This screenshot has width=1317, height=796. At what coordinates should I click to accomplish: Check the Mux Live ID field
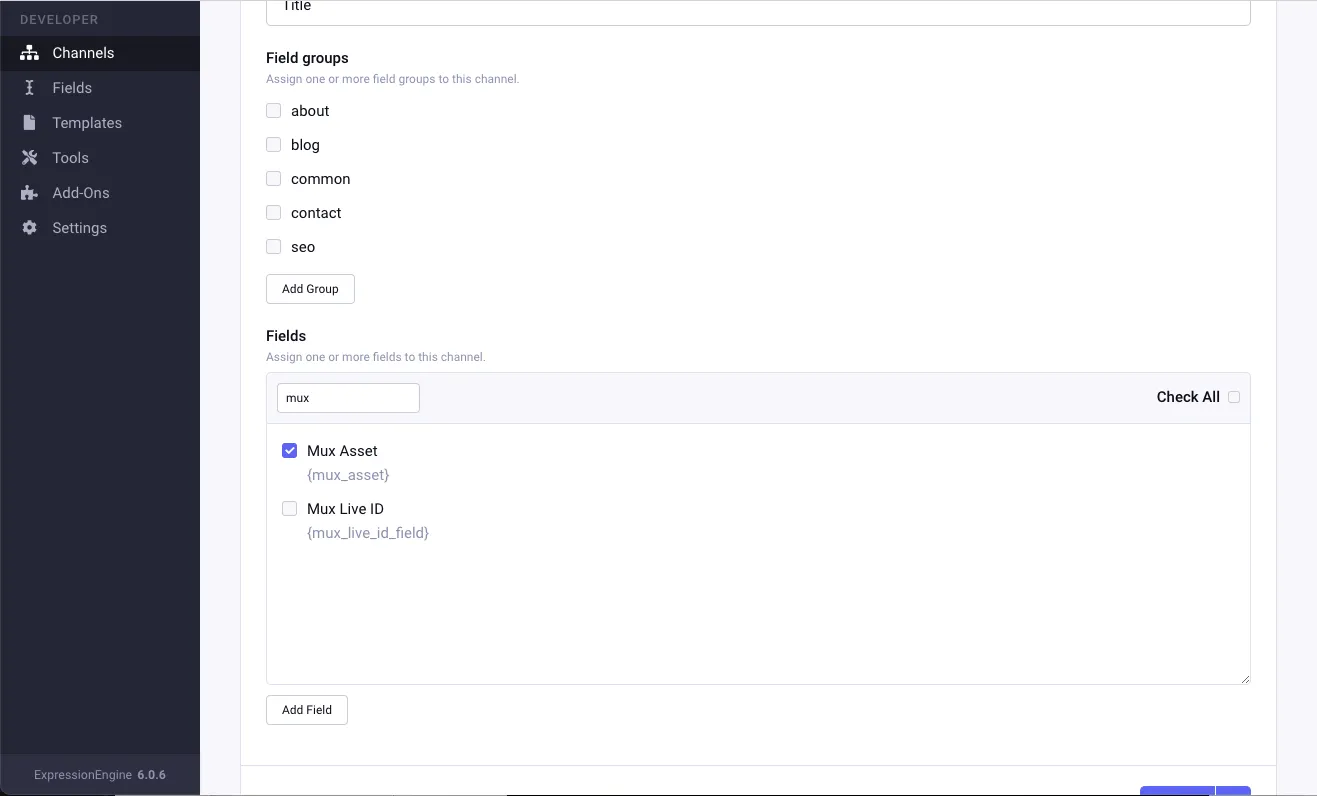click(x=289, y=509)
